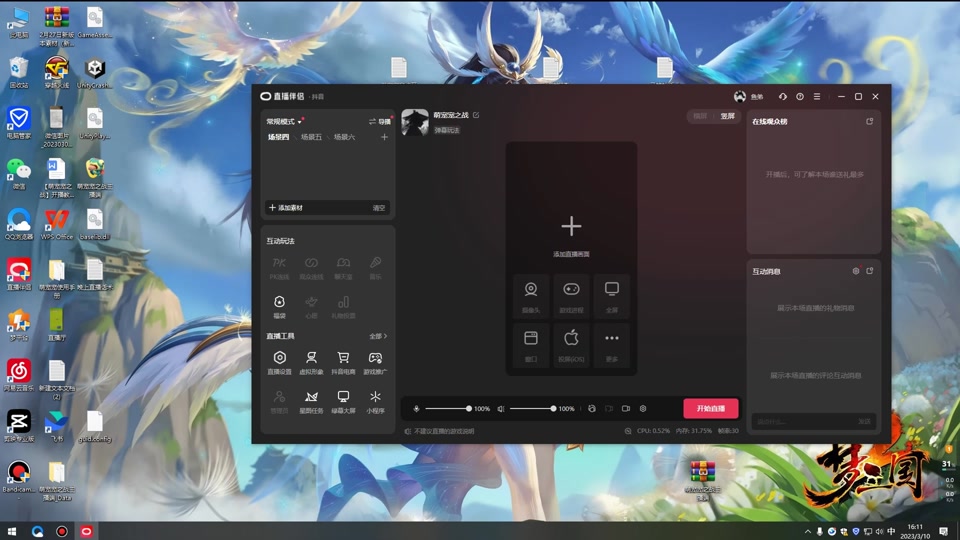
Task: Add 投屏(iOS) Apple screen mirroring source
Action: point(571,345)
